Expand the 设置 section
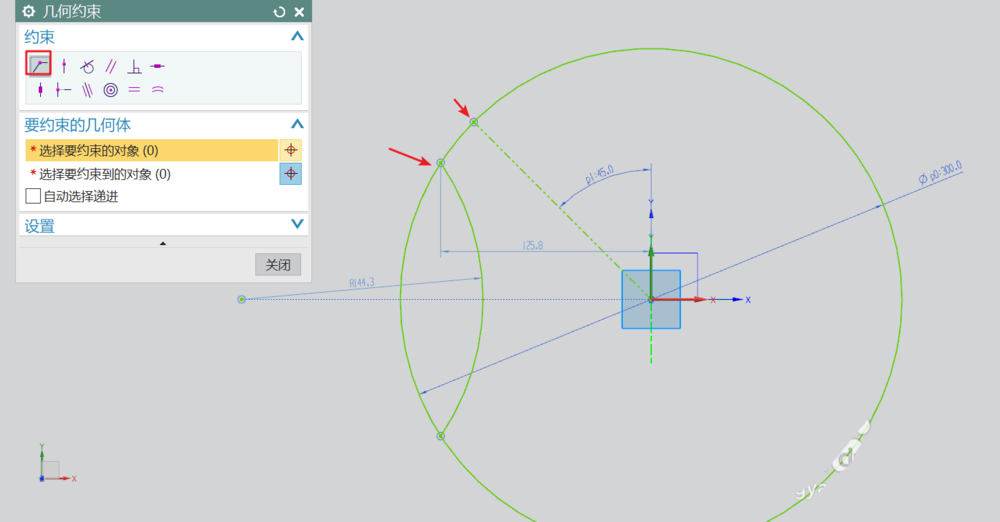This screenshot has height=522, width=1000. [x=297, y=224]
